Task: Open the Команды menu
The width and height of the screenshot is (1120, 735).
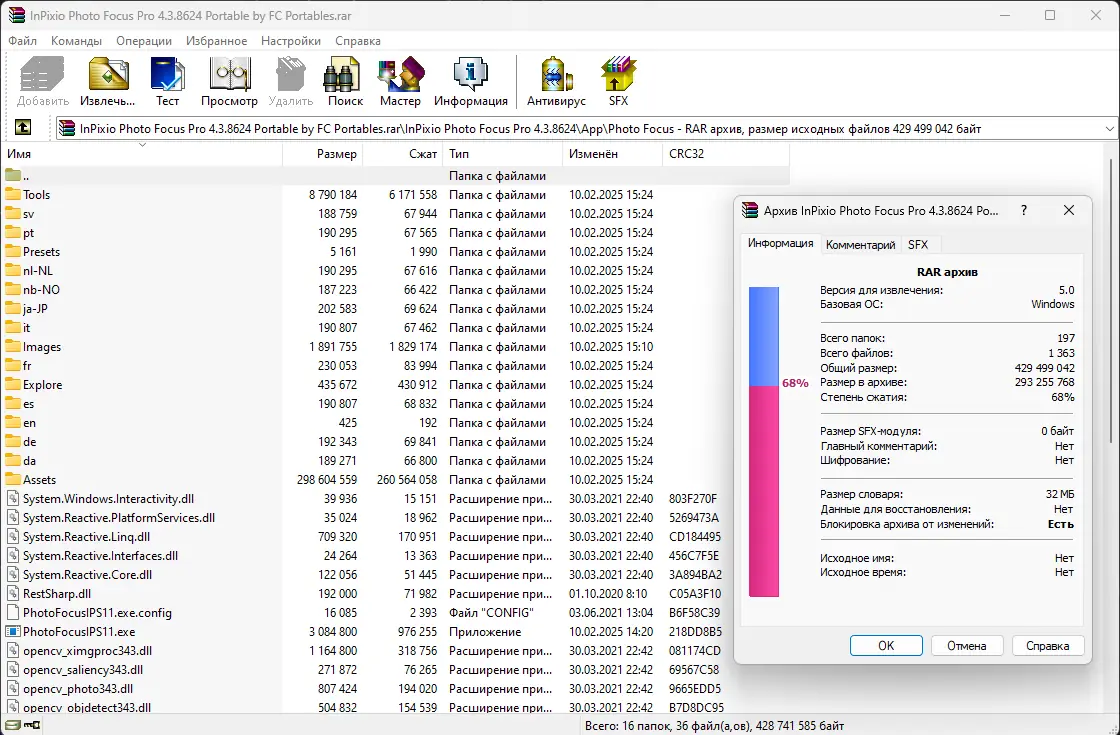Action: [76, 41]
